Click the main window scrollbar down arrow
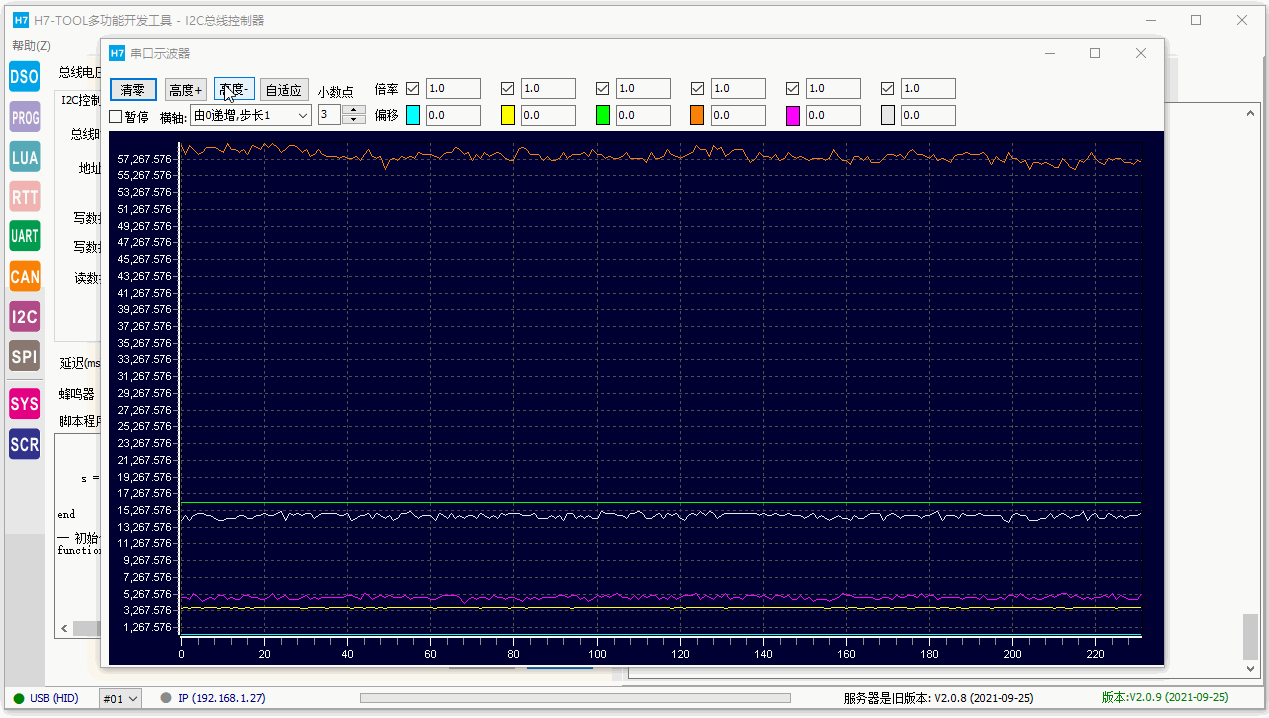Image resolution: width=1269 pixels, height=718 pixels. pos(1250,669)
